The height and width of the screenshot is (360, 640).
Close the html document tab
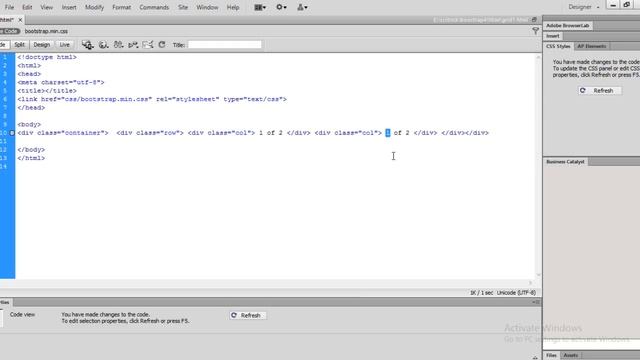(x=20, y=20)
